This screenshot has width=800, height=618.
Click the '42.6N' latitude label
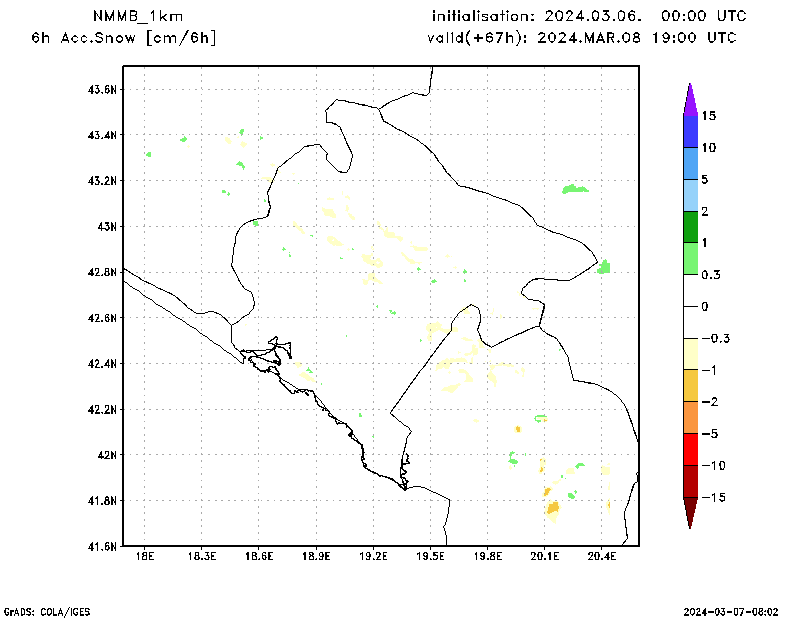[102, 318]
